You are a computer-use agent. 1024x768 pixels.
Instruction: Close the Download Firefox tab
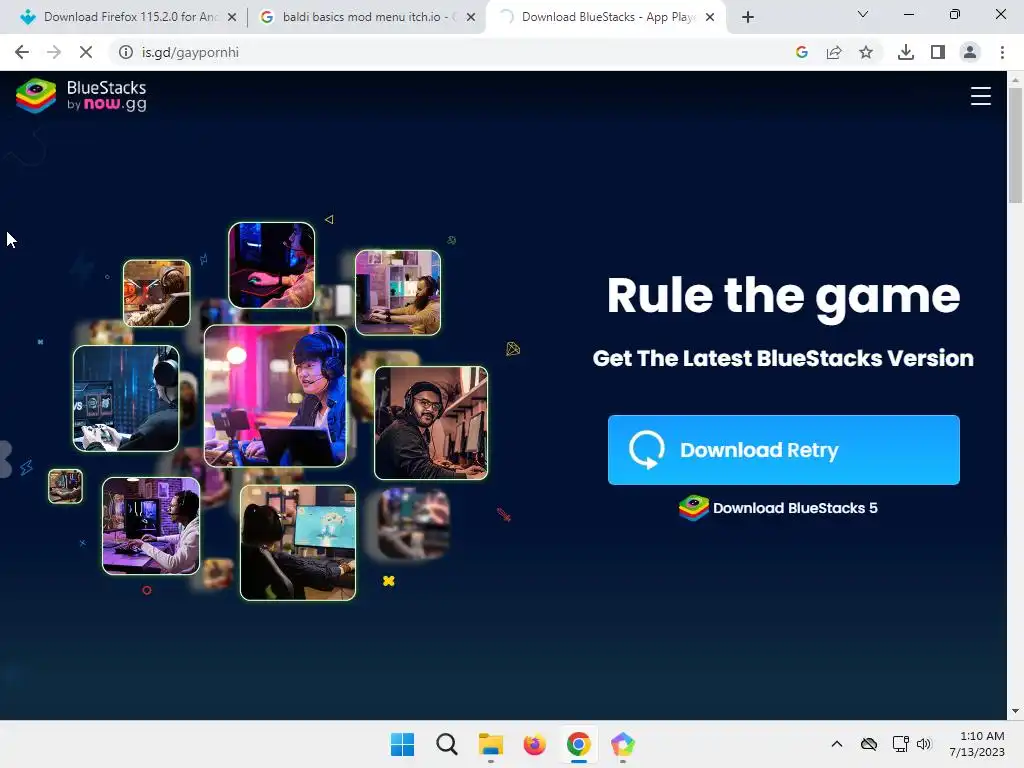[232, 18]
